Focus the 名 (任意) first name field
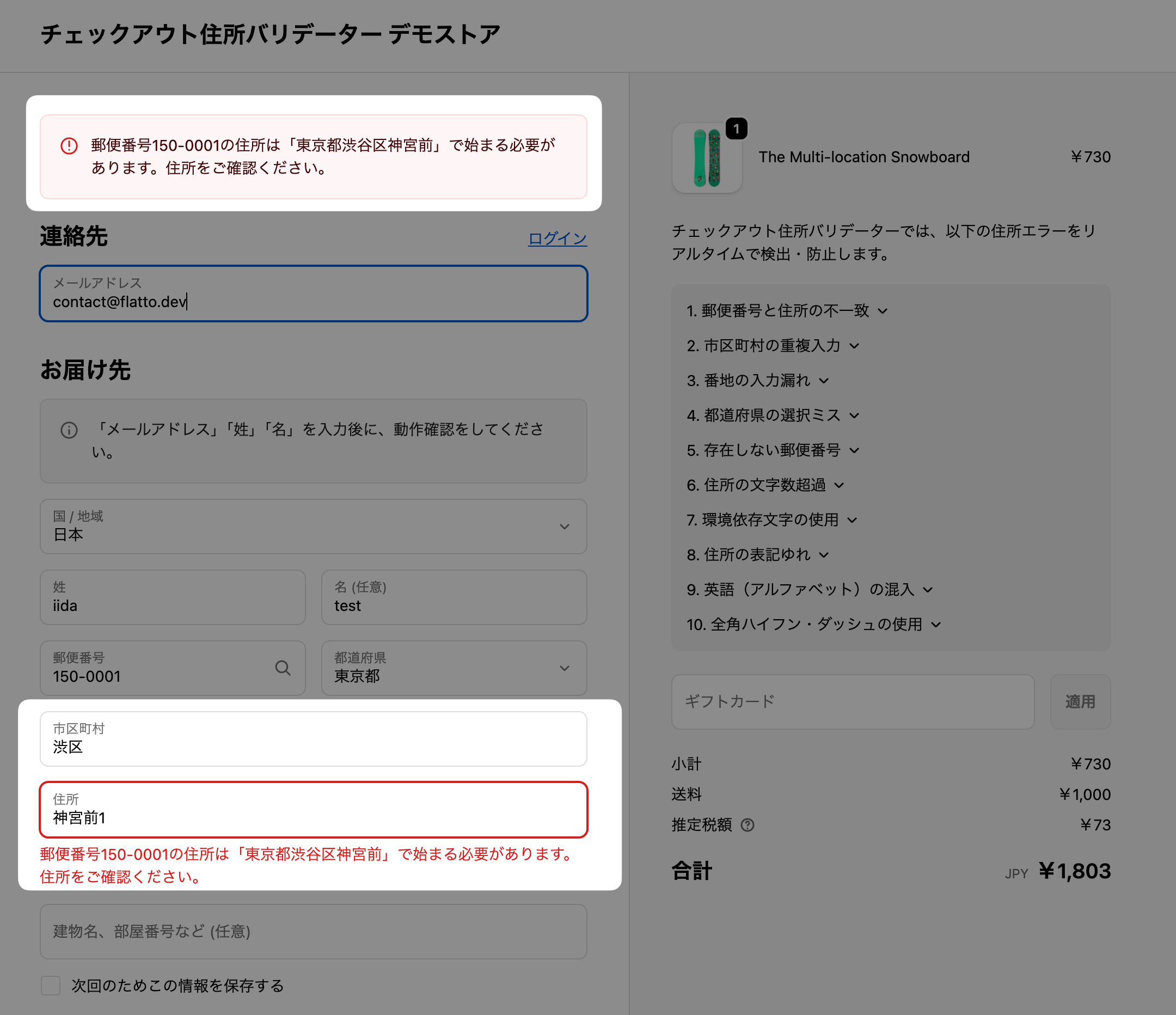The height and width of the screenshot is (1015, 1176). 454,598
